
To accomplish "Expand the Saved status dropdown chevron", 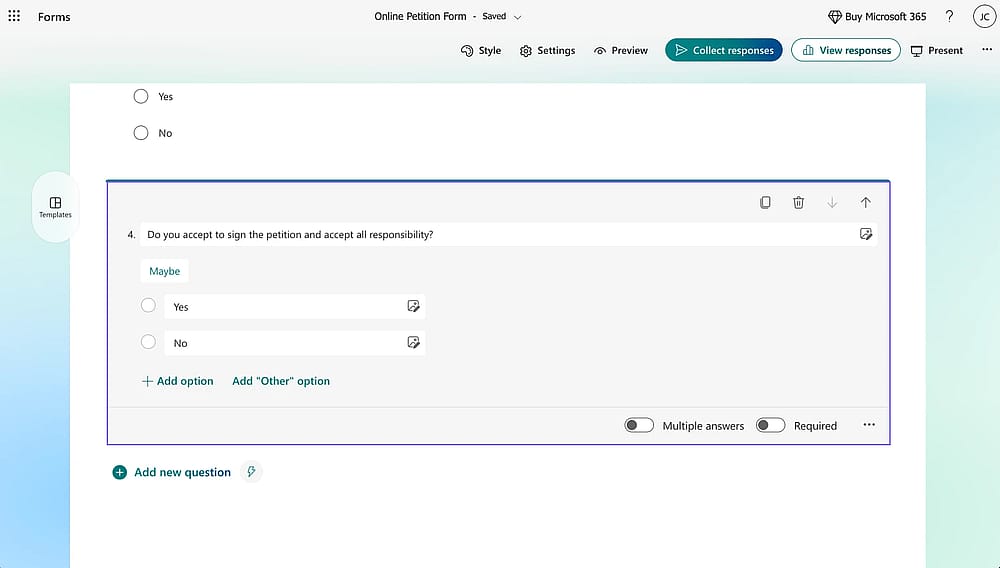I will point(518,17).
